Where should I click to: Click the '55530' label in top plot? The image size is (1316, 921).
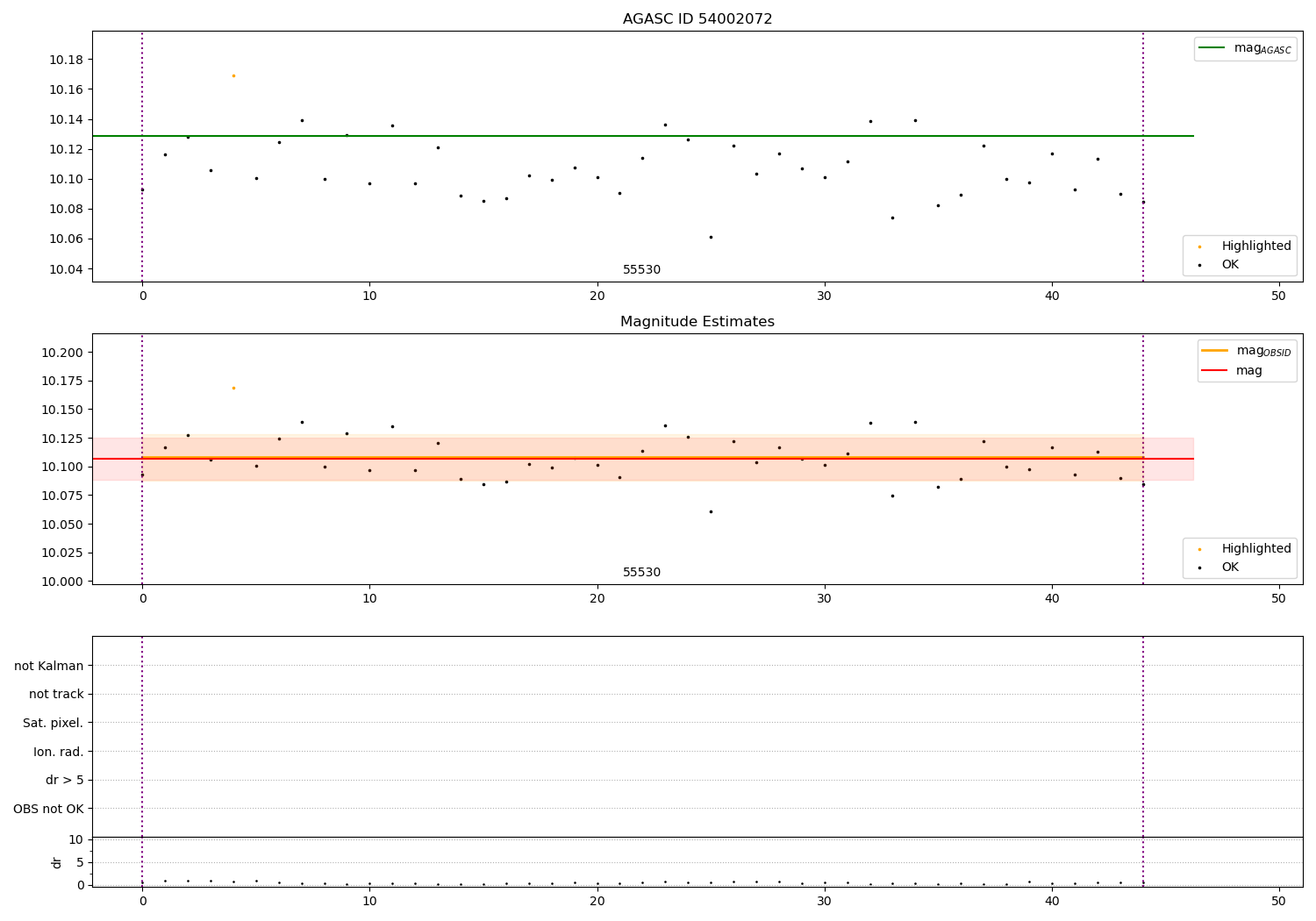642,270
